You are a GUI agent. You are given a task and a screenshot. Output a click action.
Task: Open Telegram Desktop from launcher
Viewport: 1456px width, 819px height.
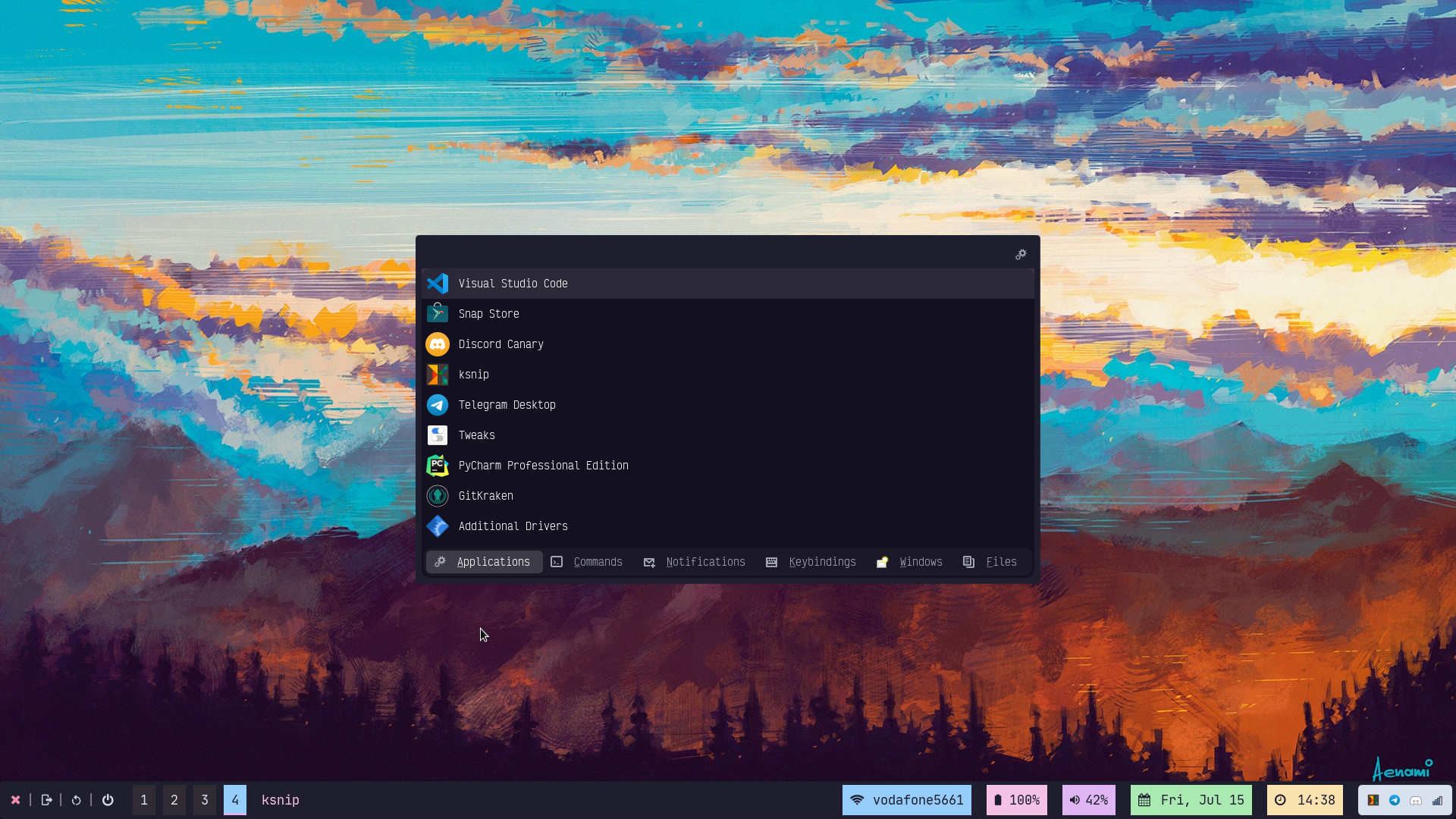(x=507, y=405)
